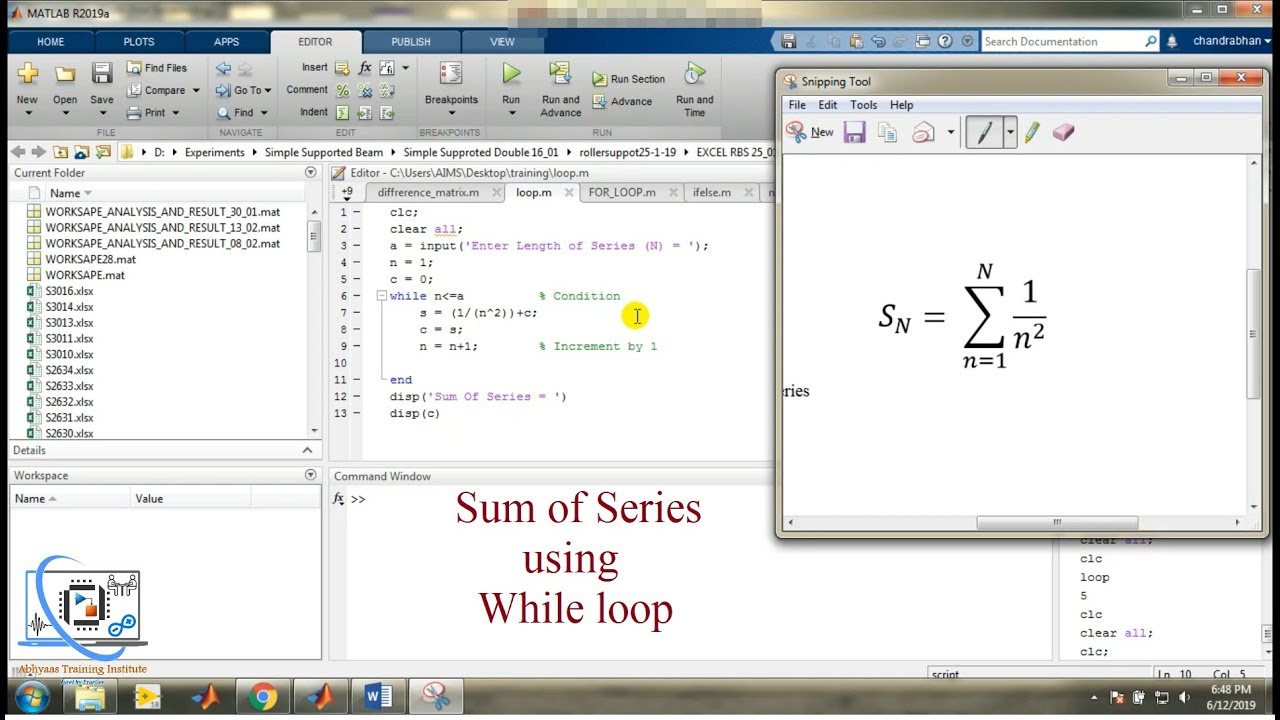
Task: Click the green Run icon
Action: tap(511, 73)
